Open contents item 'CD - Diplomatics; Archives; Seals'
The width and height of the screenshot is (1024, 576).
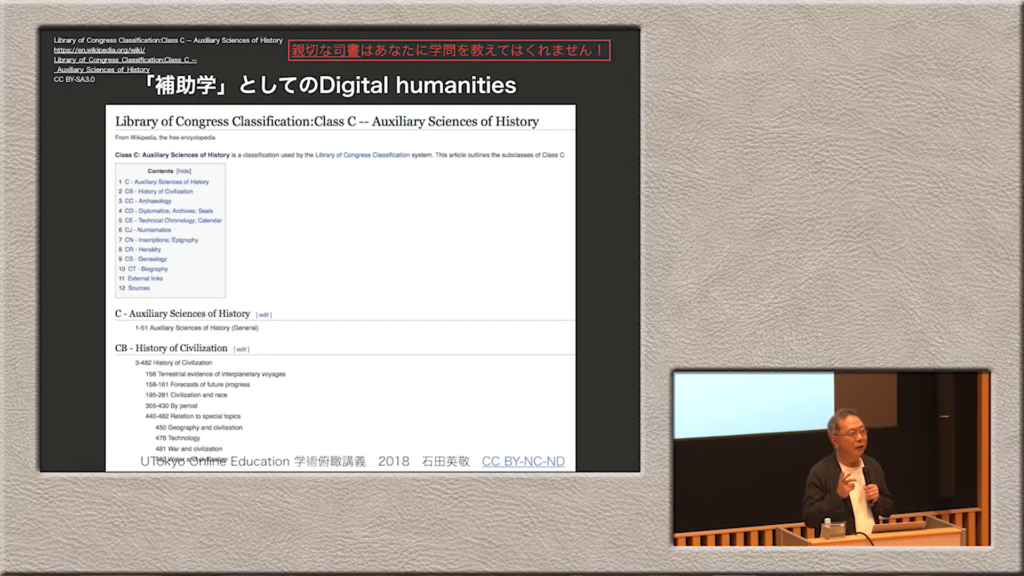pyautogui.click(x=169, y=211)
